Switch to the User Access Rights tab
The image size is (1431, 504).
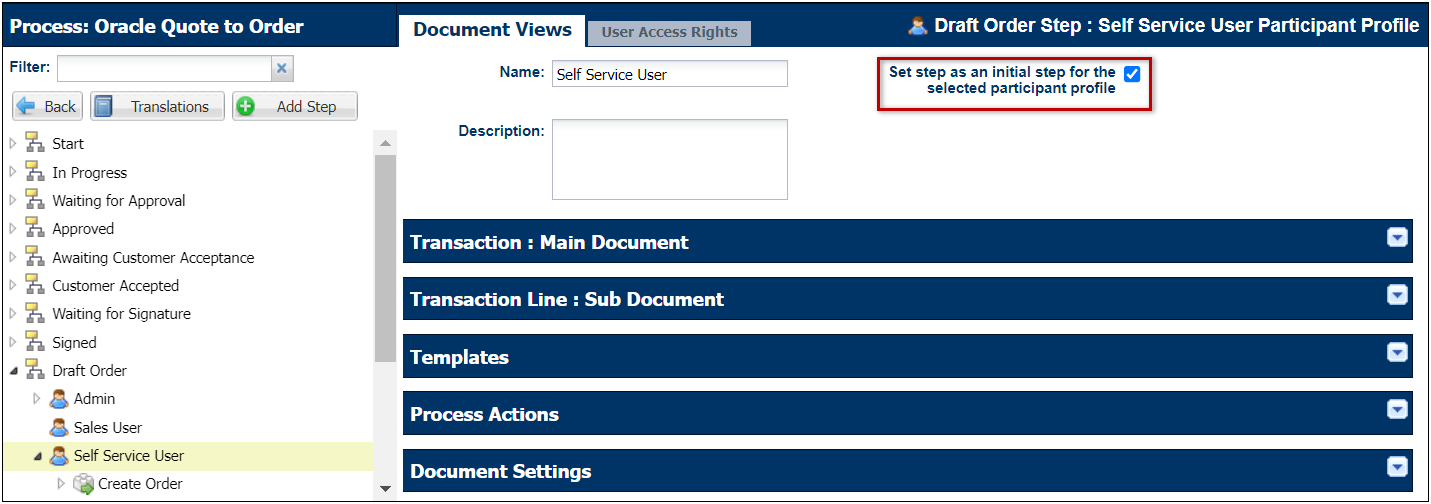[669, 32]
